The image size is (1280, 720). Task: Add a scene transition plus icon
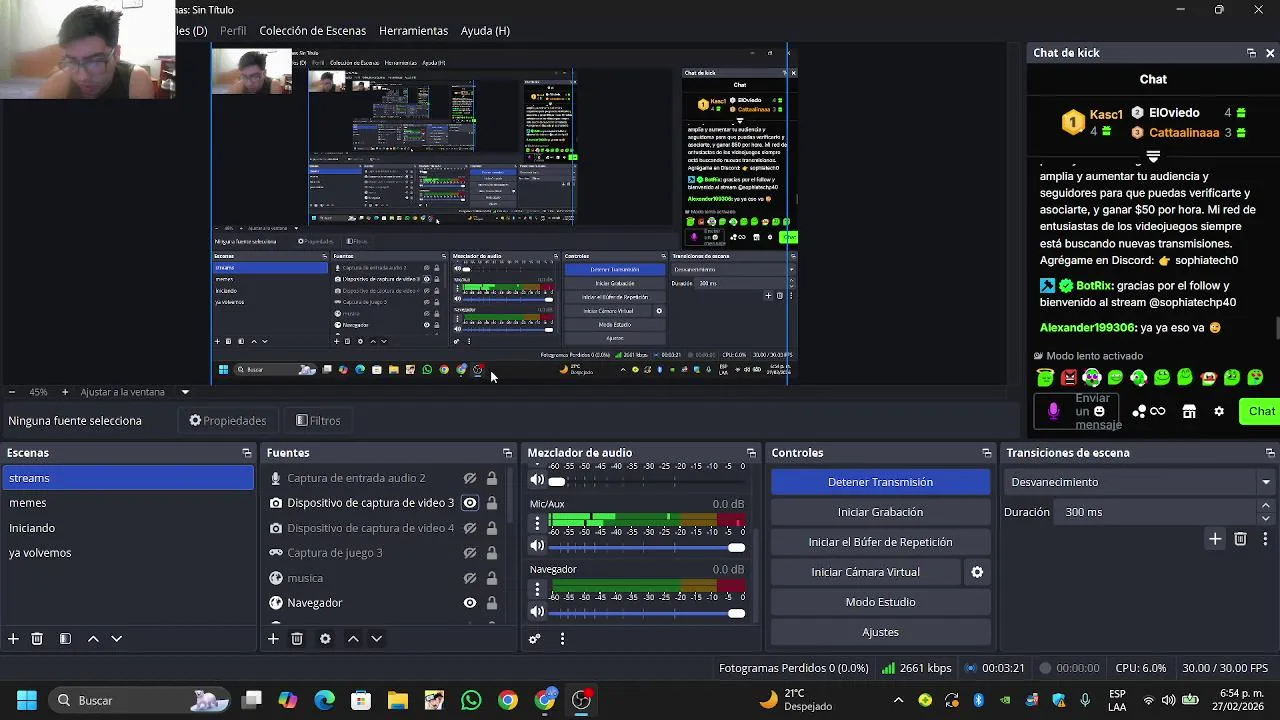pyautogui.click(x=1215, y=539)
